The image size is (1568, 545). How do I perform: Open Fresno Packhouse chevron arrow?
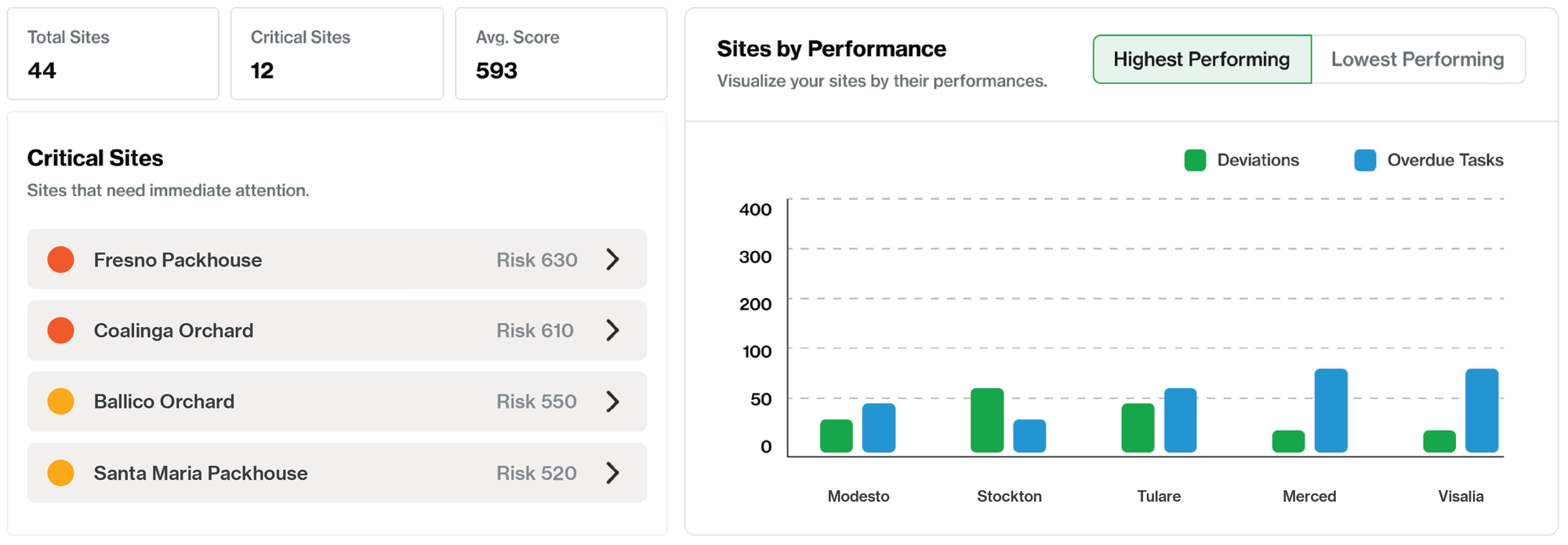[x=613, y=260]
